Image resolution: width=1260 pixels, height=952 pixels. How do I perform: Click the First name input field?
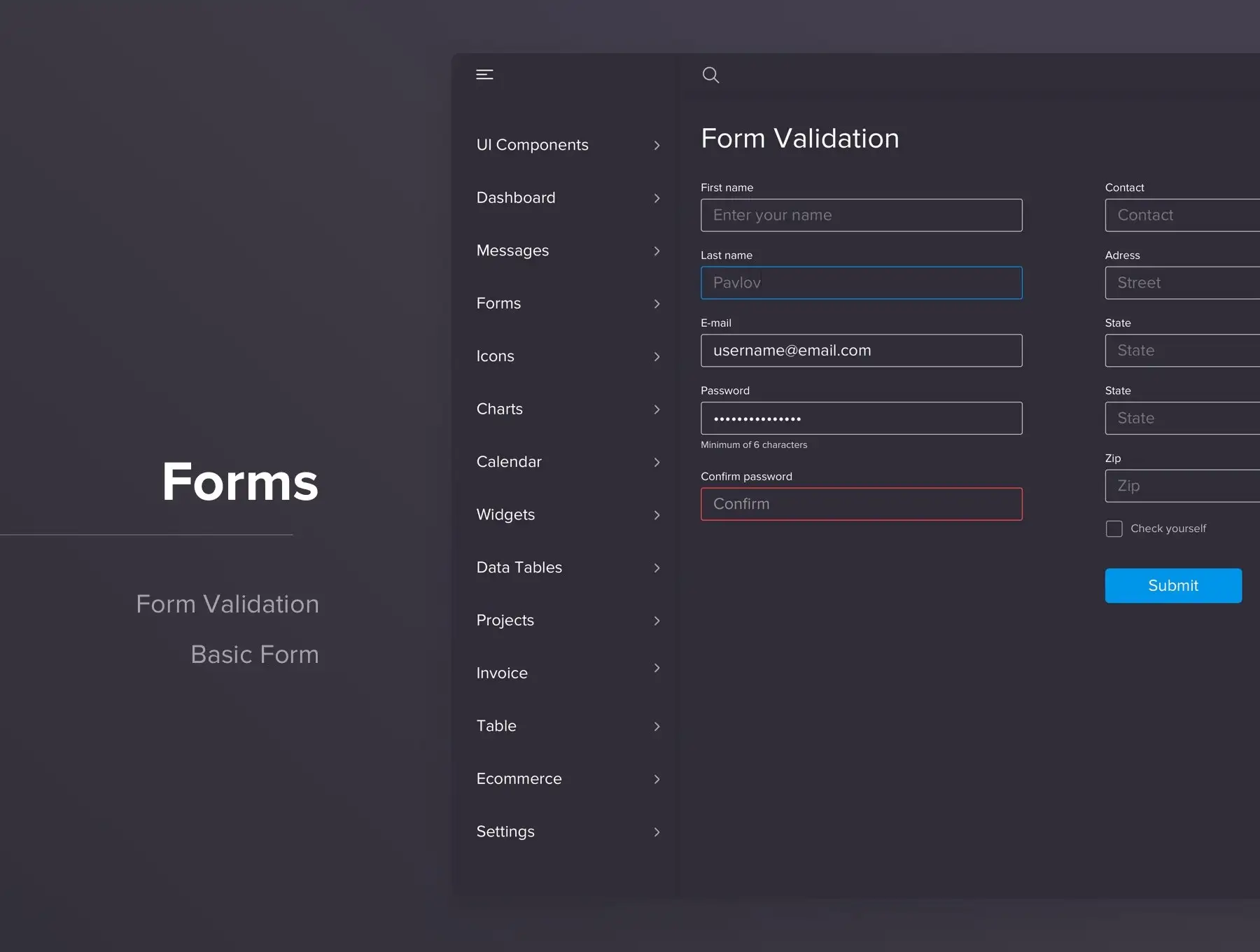[x=861, y=215]
